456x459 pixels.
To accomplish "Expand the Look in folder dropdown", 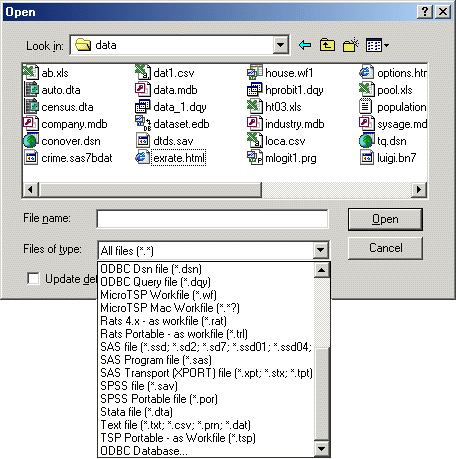I will point(281,45).
